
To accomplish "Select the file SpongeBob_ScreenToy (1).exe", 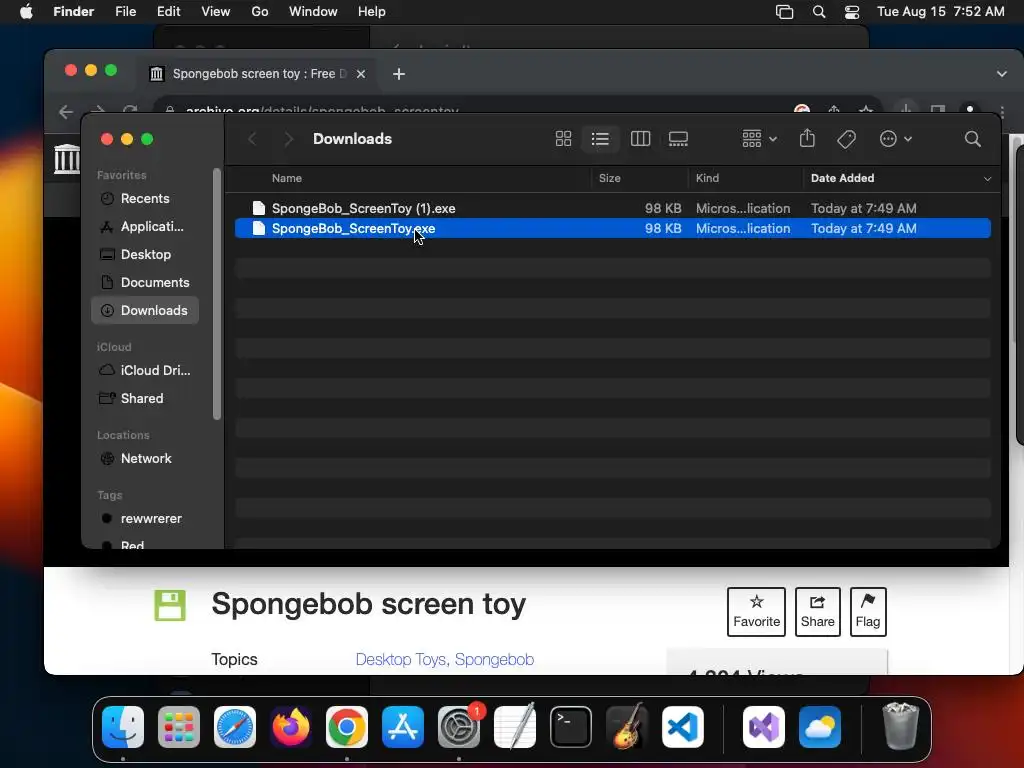I will [613, 208].
